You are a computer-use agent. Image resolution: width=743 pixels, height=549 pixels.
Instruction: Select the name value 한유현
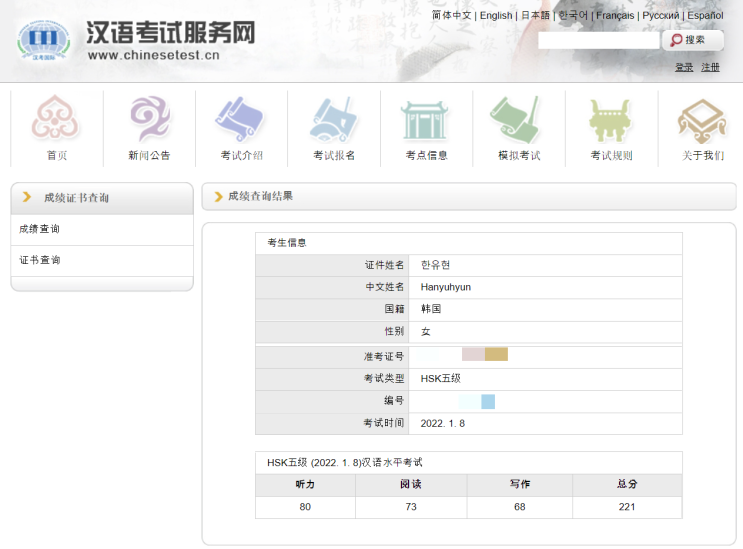(x=435, y=265)
